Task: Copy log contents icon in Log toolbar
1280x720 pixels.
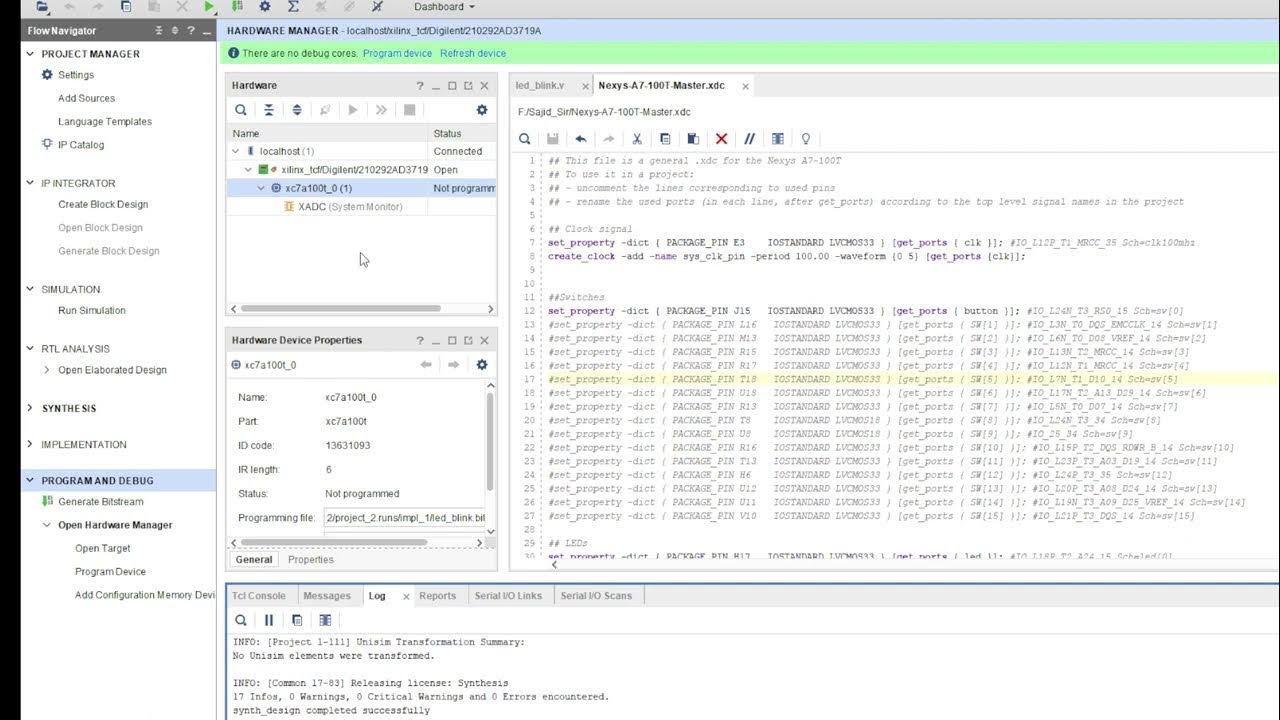Action: (x=297, y=620)
